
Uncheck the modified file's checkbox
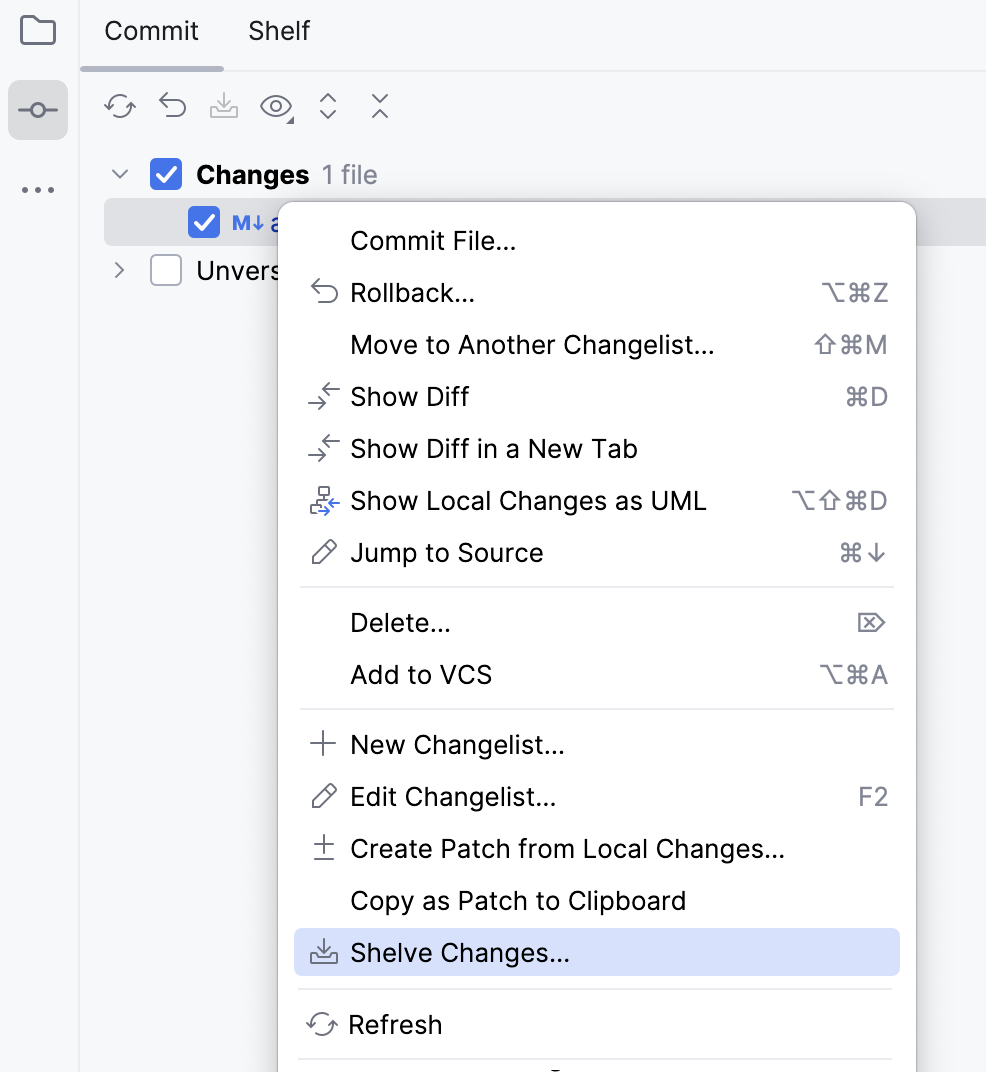click(204, 222)
